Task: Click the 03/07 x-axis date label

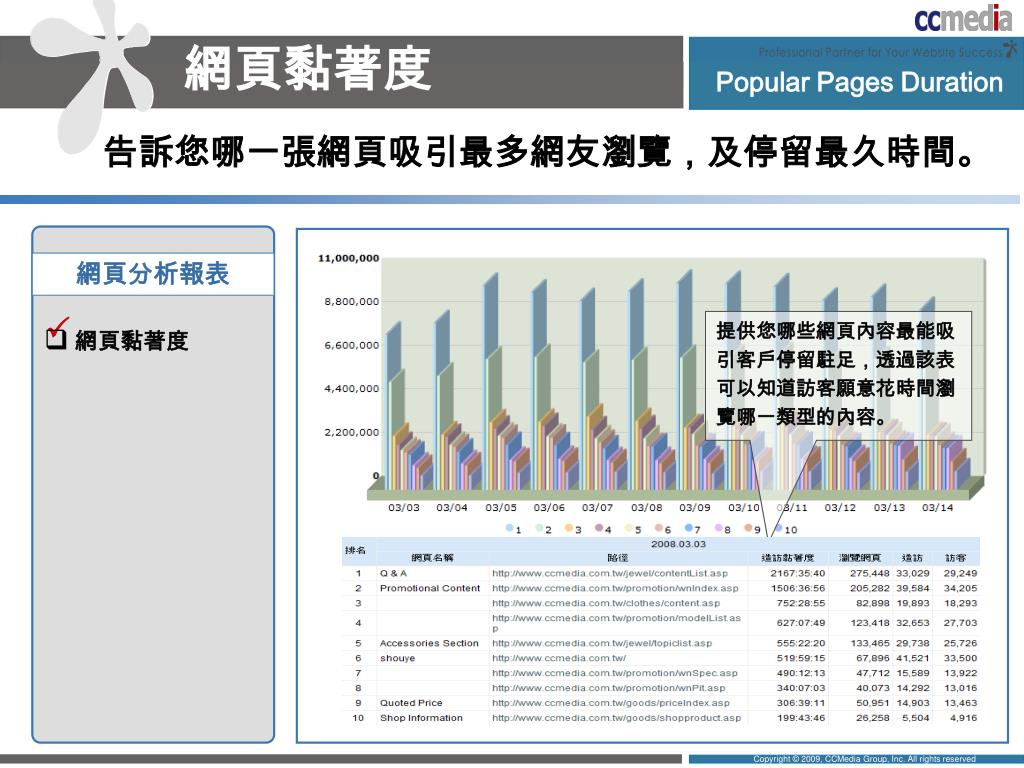Action: (598, 507)
